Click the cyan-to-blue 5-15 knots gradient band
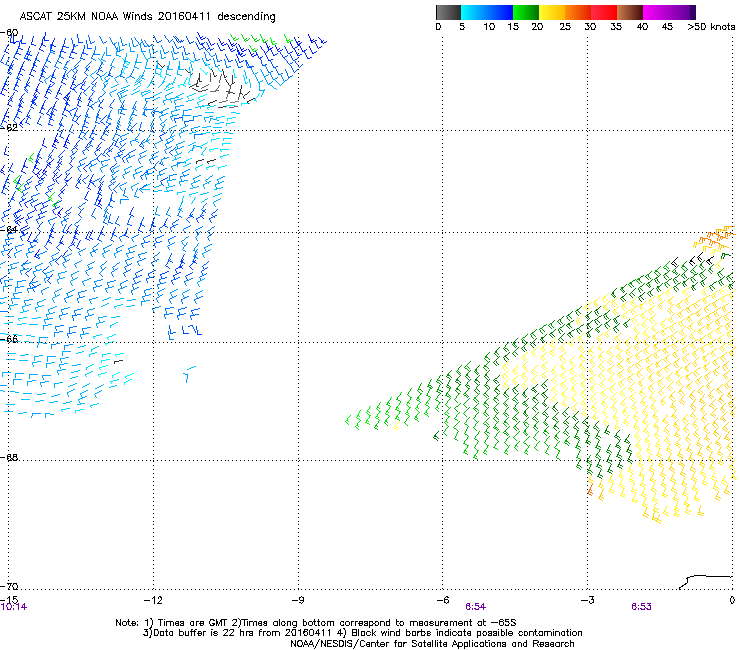 click(x=487, y=12)
